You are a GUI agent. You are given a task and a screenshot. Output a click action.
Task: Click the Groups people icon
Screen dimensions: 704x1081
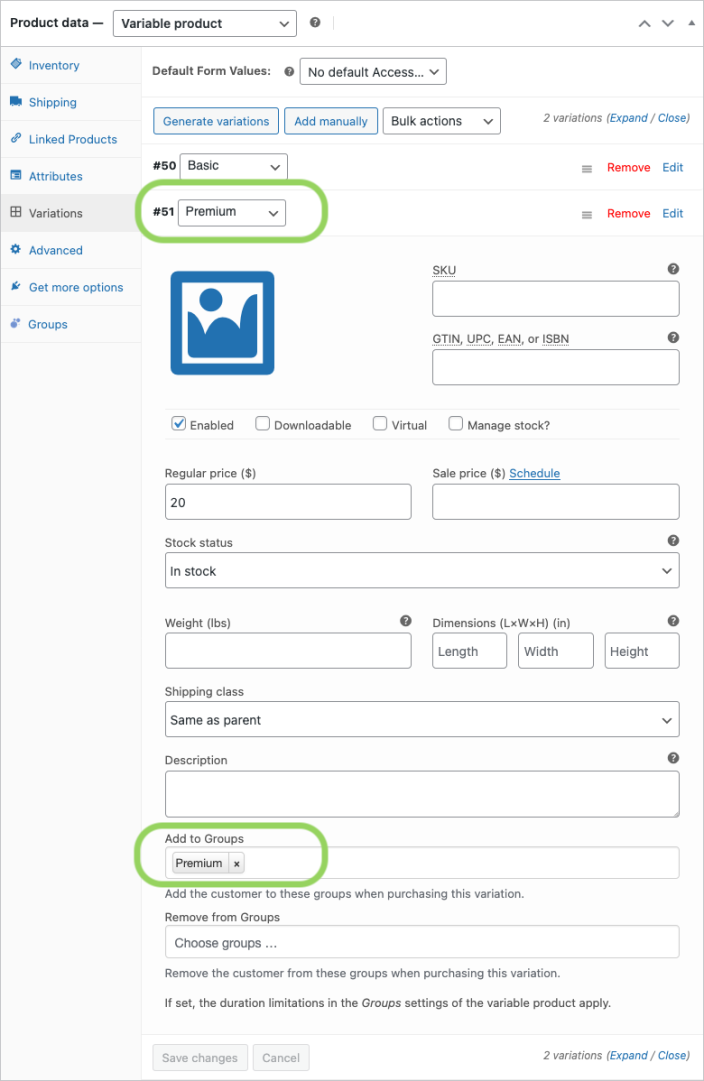pyautogui.click(x=16, y=323)
